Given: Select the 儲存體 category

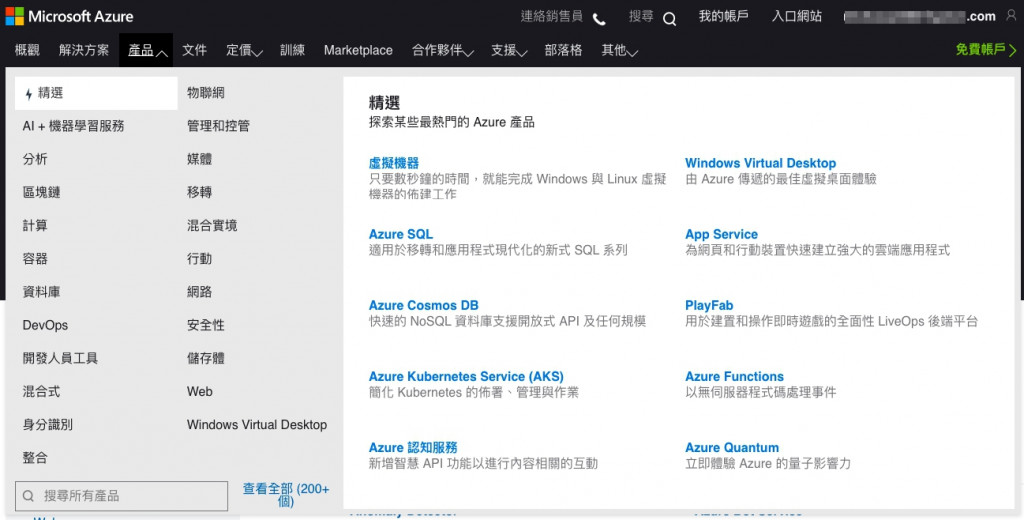Looking at the screenshot, I should coord(206,359).
